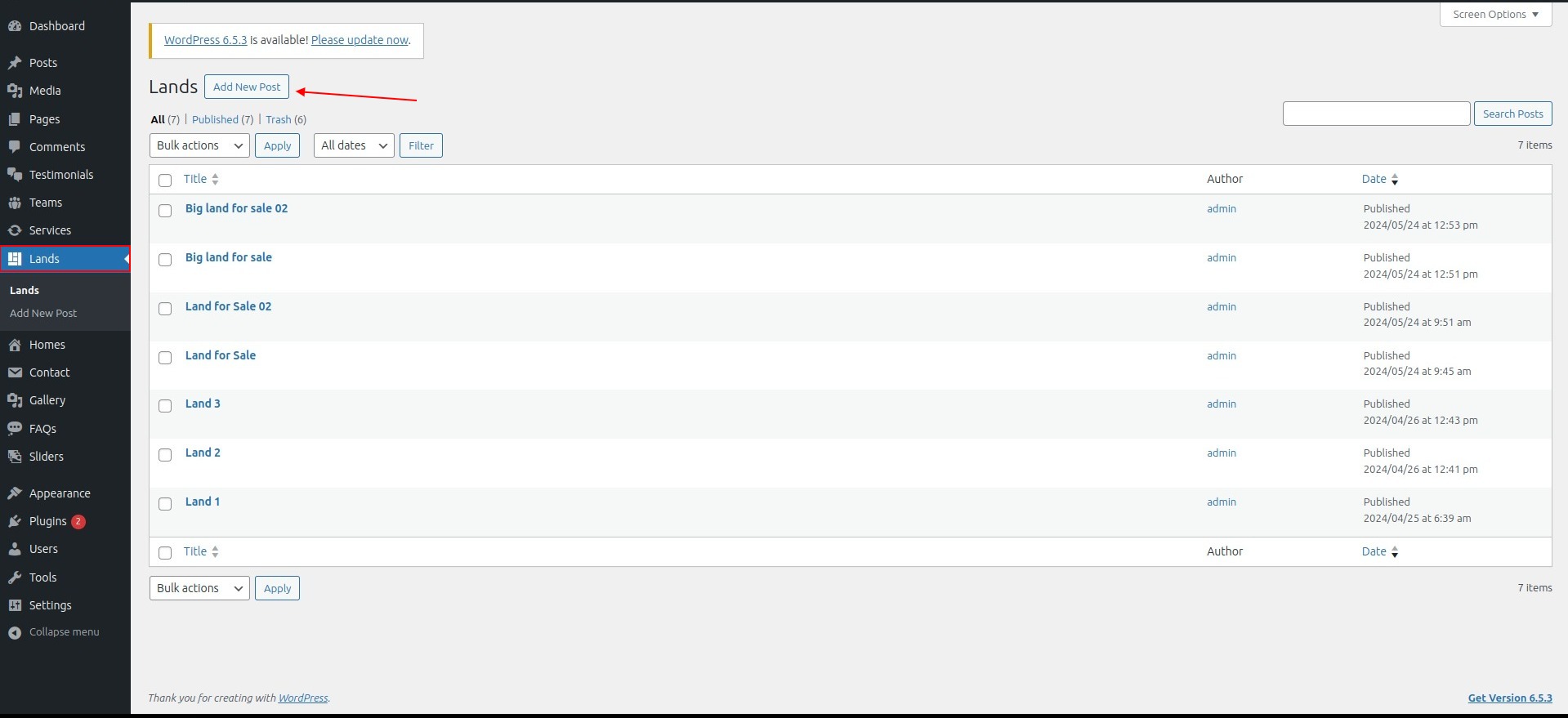The height and width of the screenshot is (718, 1568).
Task: Open the Dashboard gauge icon in sidebar
Action: pyautogui.click(x=15, y=26)
